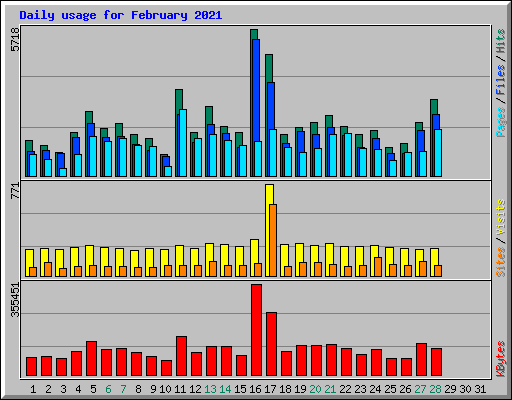The height and width of the screenshot is (400, 512).
Task: Select day 17 on the x-axis
Action: point(270,389)
